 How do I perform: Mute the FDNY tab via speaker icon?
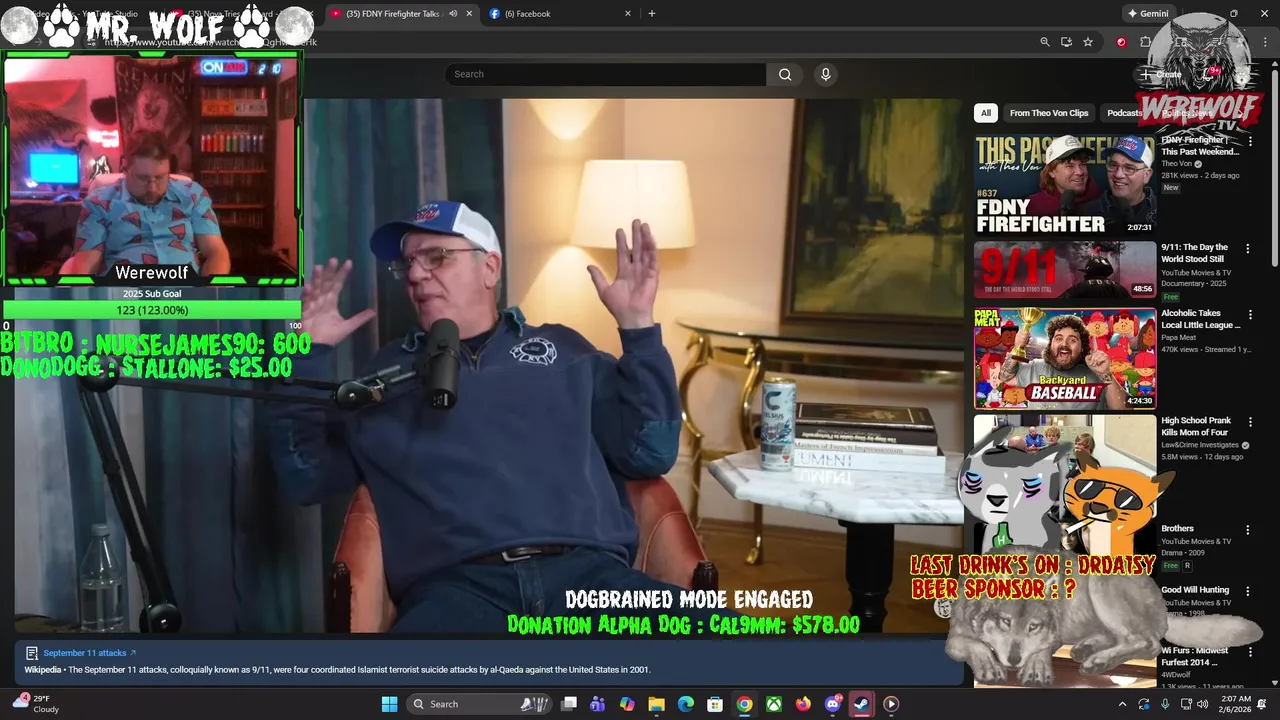(453, 14)
